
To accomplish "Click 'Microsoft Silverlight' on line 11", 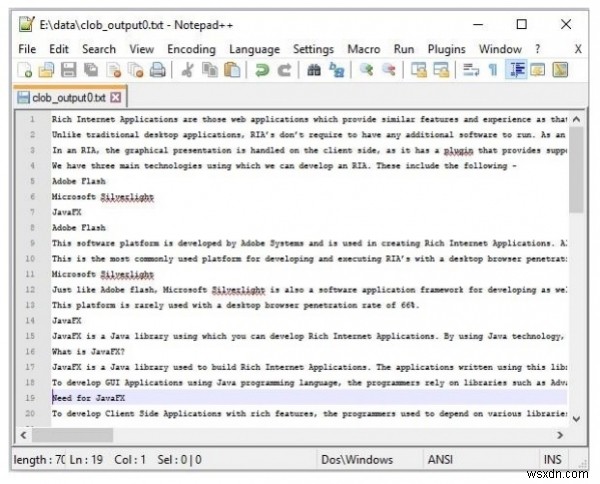I will (103, 274).
